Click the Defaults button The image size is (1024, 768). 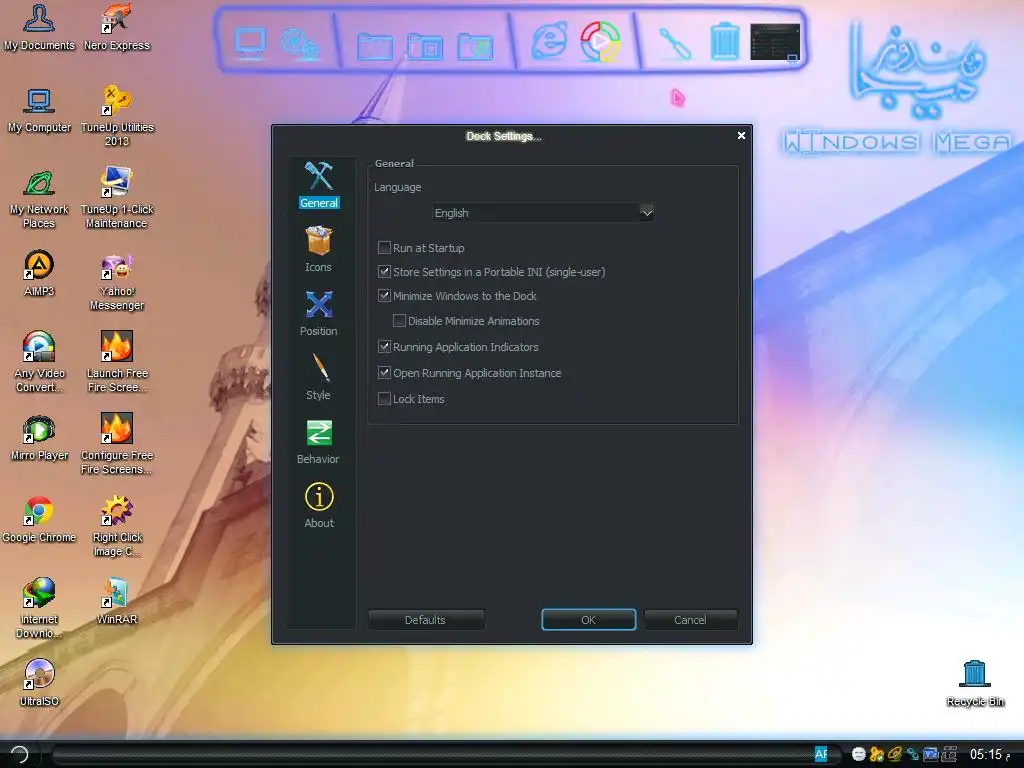pyautogui.click(x=426, y=620)
